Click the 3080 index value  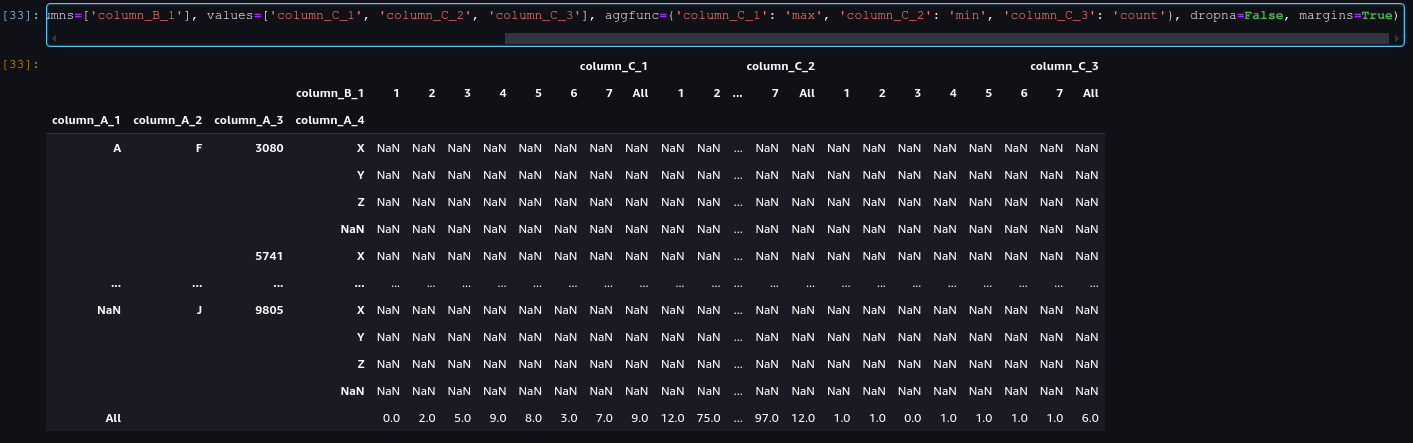[x=269, y=147]
